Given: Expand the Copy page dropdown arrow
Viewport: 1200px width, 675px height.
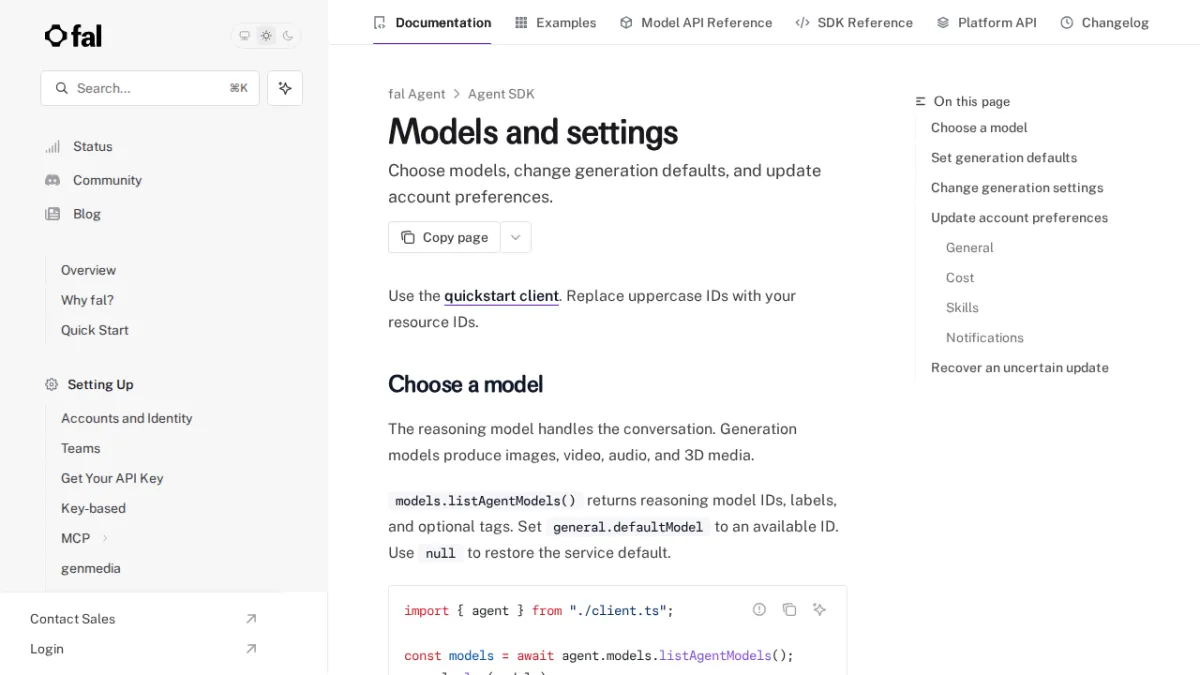Looking at the screenshot, I should point(516,237).
